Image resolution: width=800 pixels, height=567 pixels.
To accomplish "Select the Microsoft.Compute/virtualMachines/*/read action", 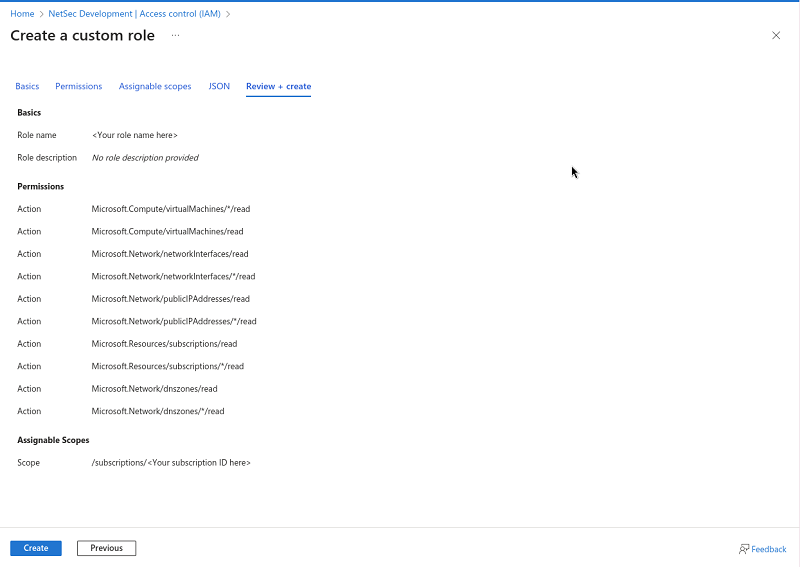I will (x=170, y=209).
